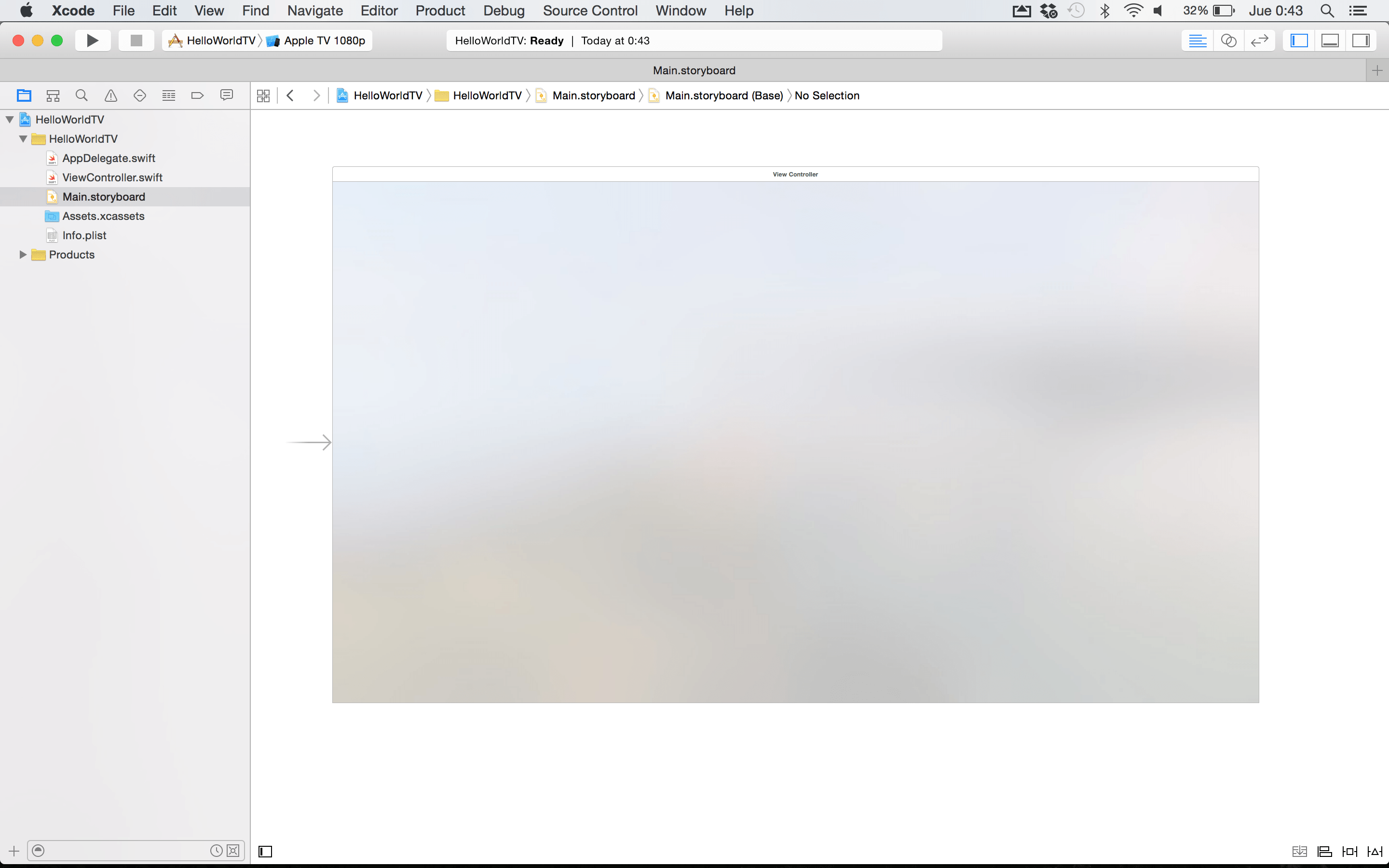Open the Symbol navigator icon
1389x868 pixels.
coord(53,95)
